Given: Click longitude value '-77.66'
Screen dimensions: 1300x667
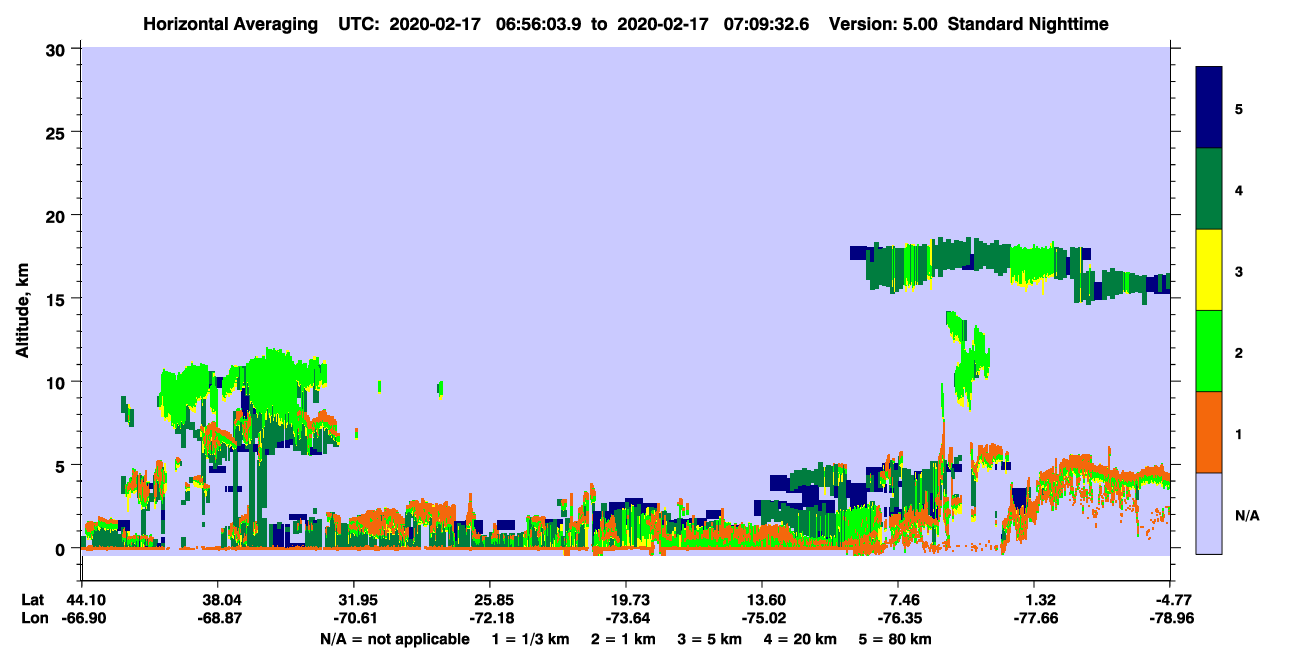Looking at the screenshot, I should point(1034,618).
